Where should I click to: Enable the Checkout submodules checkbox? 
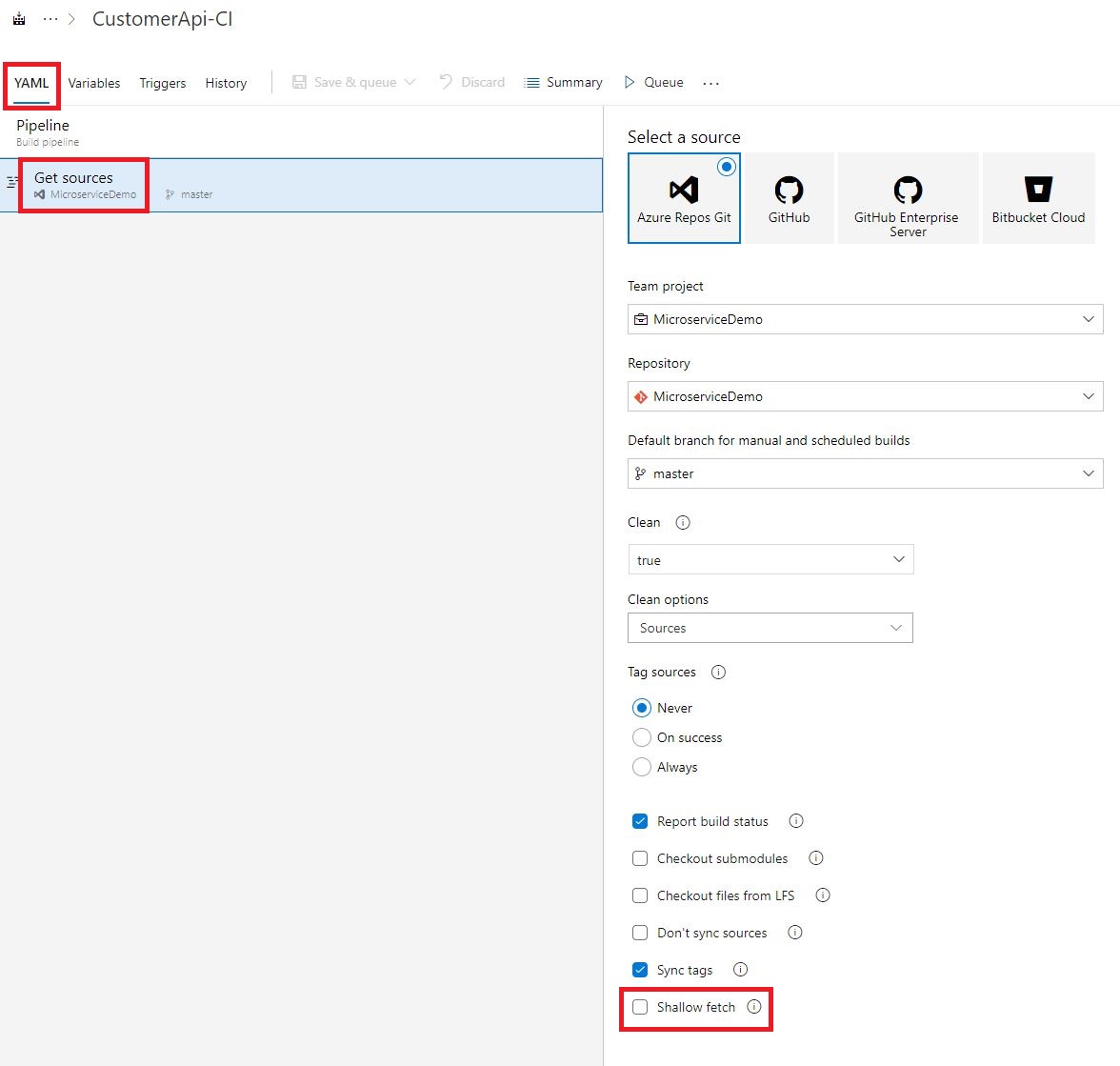(639, 857)
